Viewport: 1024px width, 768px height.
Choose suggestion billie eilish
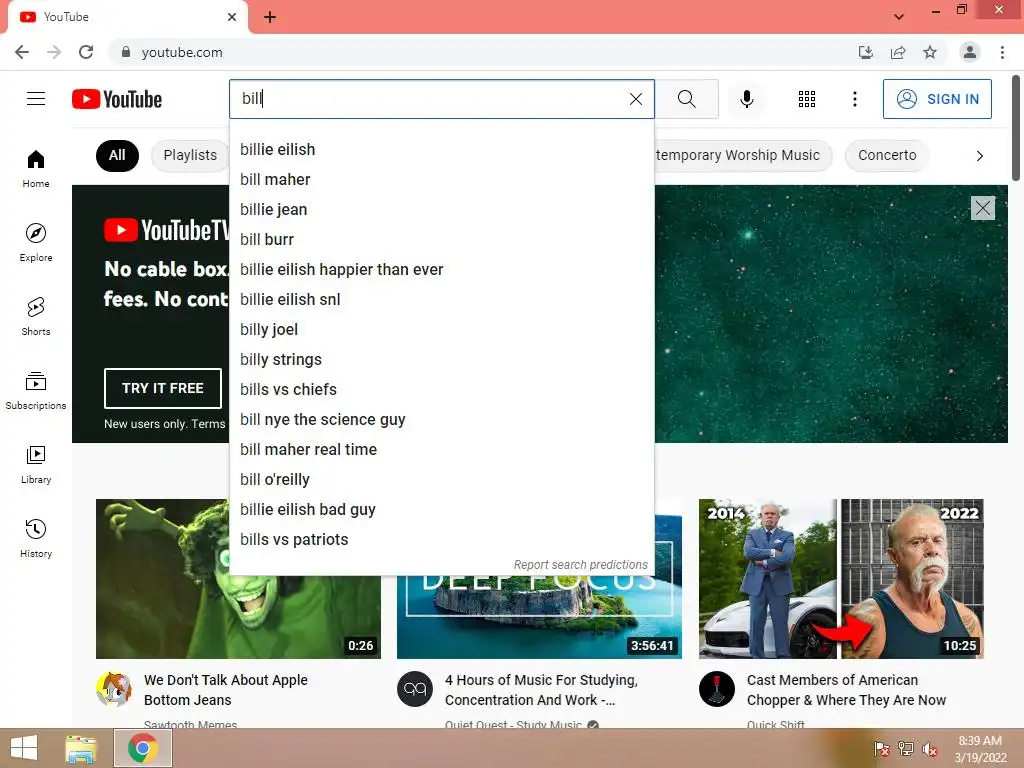(x=441, y=150)
